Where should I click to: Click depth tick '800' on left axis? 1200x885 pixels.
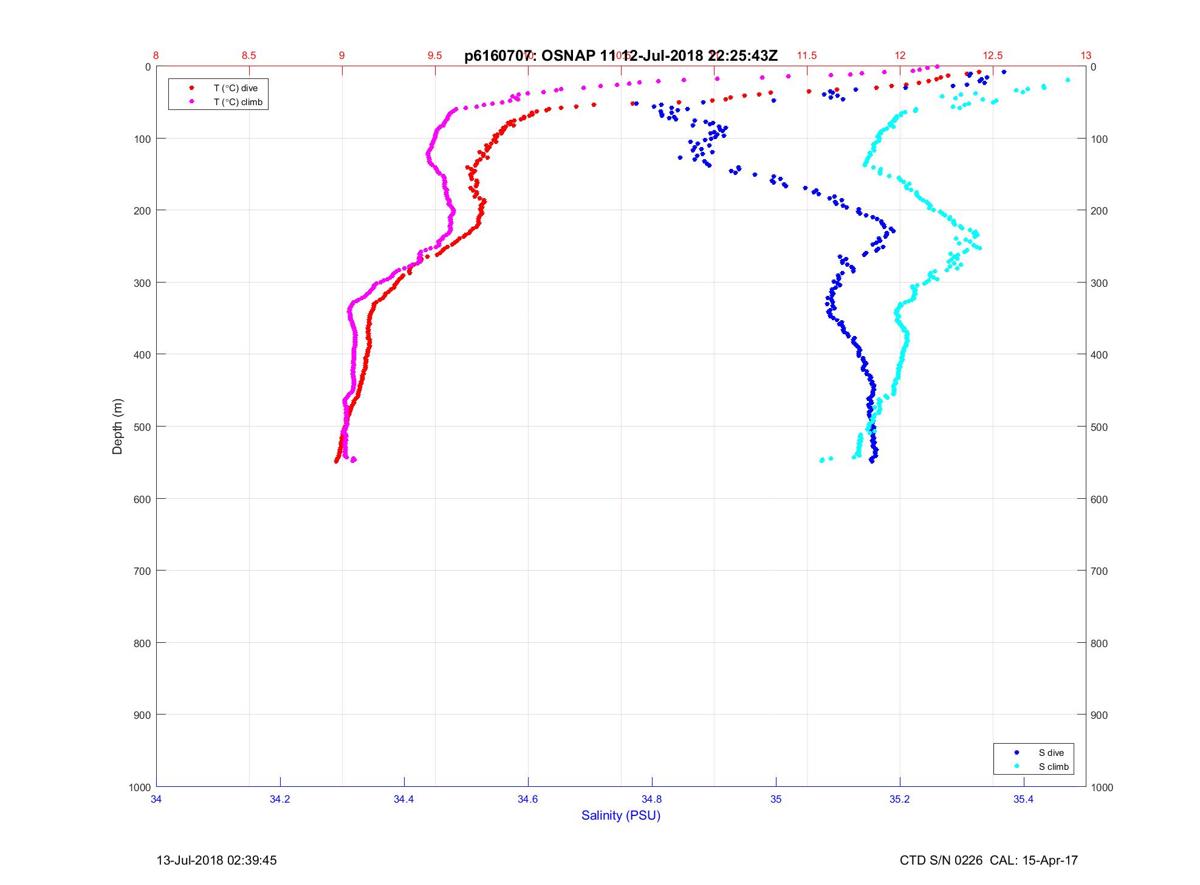point(141,643)
